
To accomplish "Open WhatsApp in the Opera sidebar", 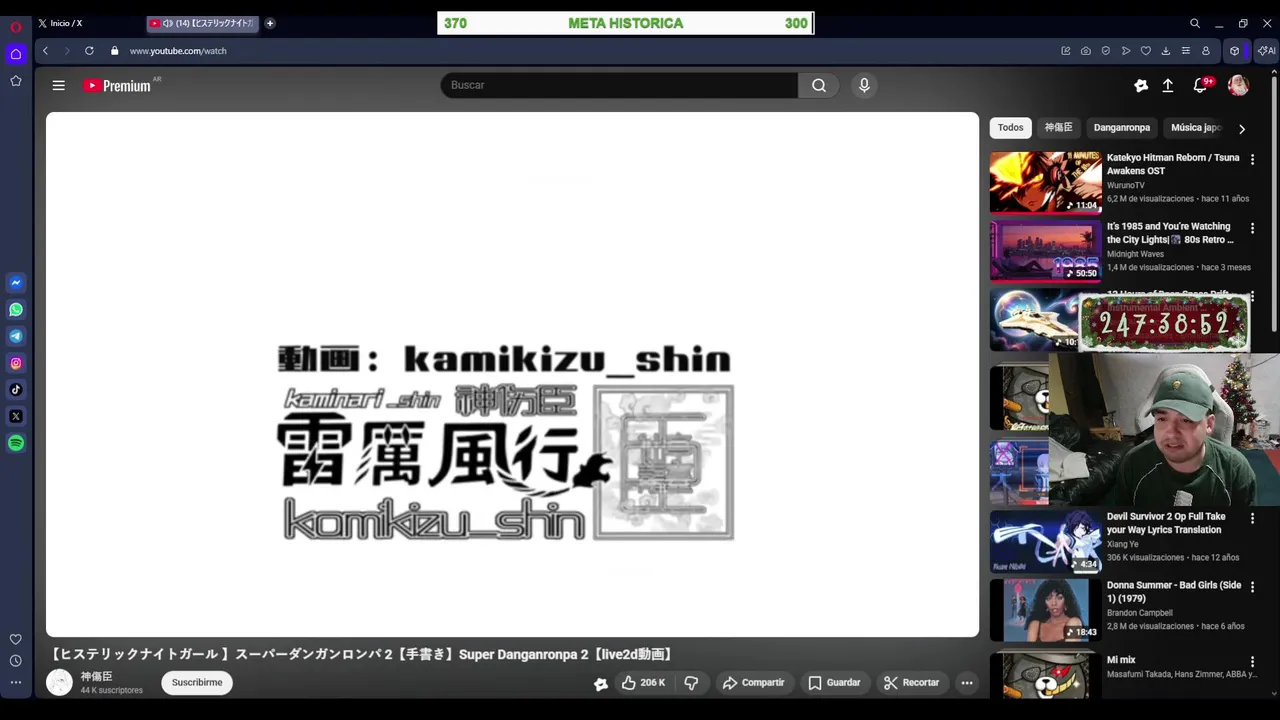I will (16, 310).
